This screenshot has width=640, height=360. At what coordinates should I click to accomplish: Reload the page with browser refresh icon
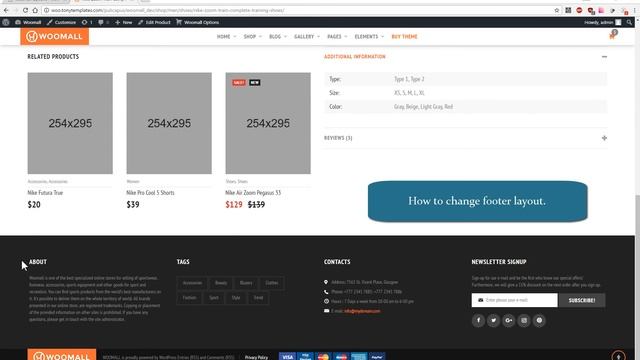pos(25,10)
